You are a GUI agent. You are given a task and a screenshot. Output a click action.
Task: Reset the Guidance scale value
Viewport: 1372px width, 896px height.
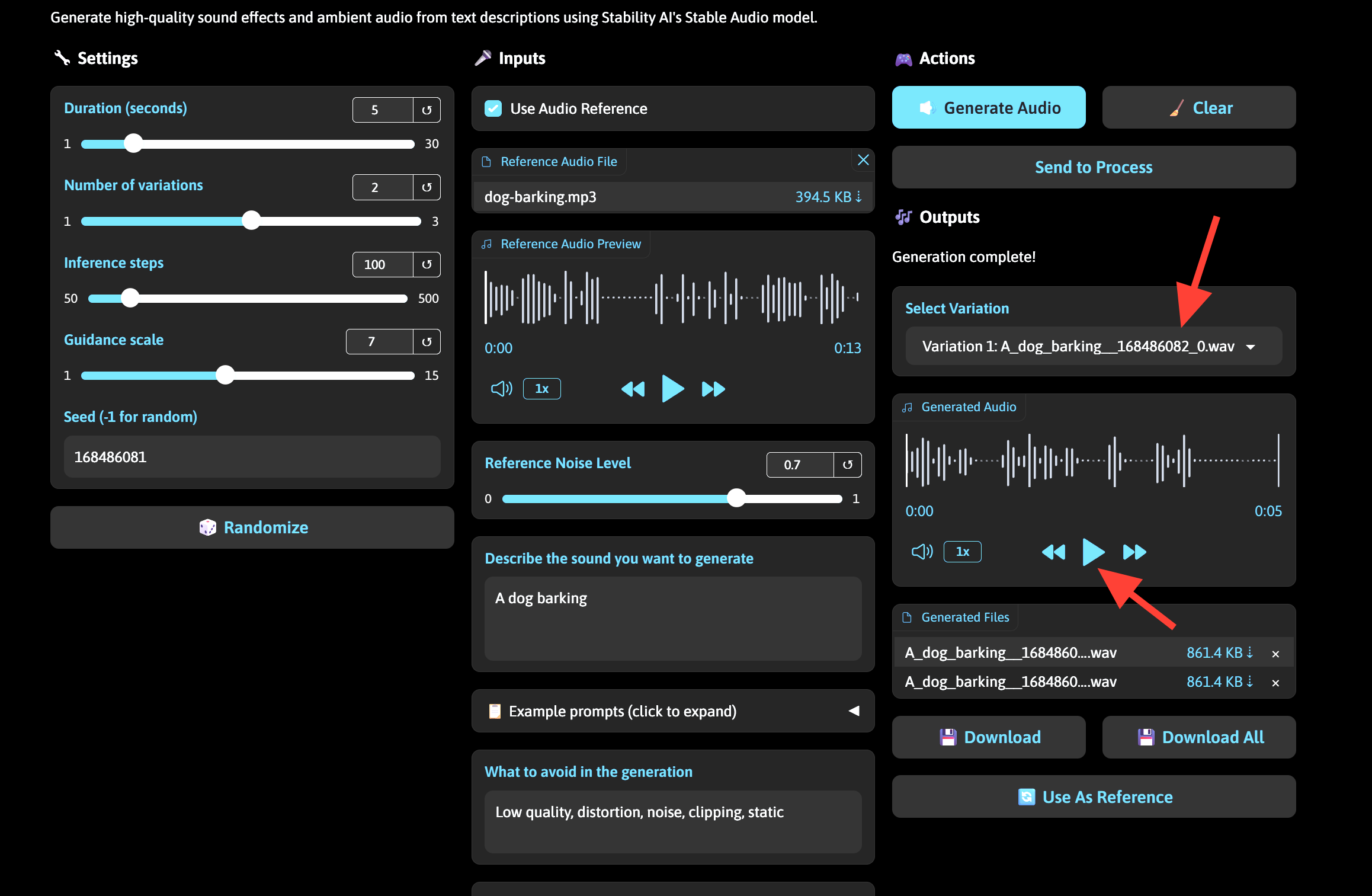(x=426, y=341)
